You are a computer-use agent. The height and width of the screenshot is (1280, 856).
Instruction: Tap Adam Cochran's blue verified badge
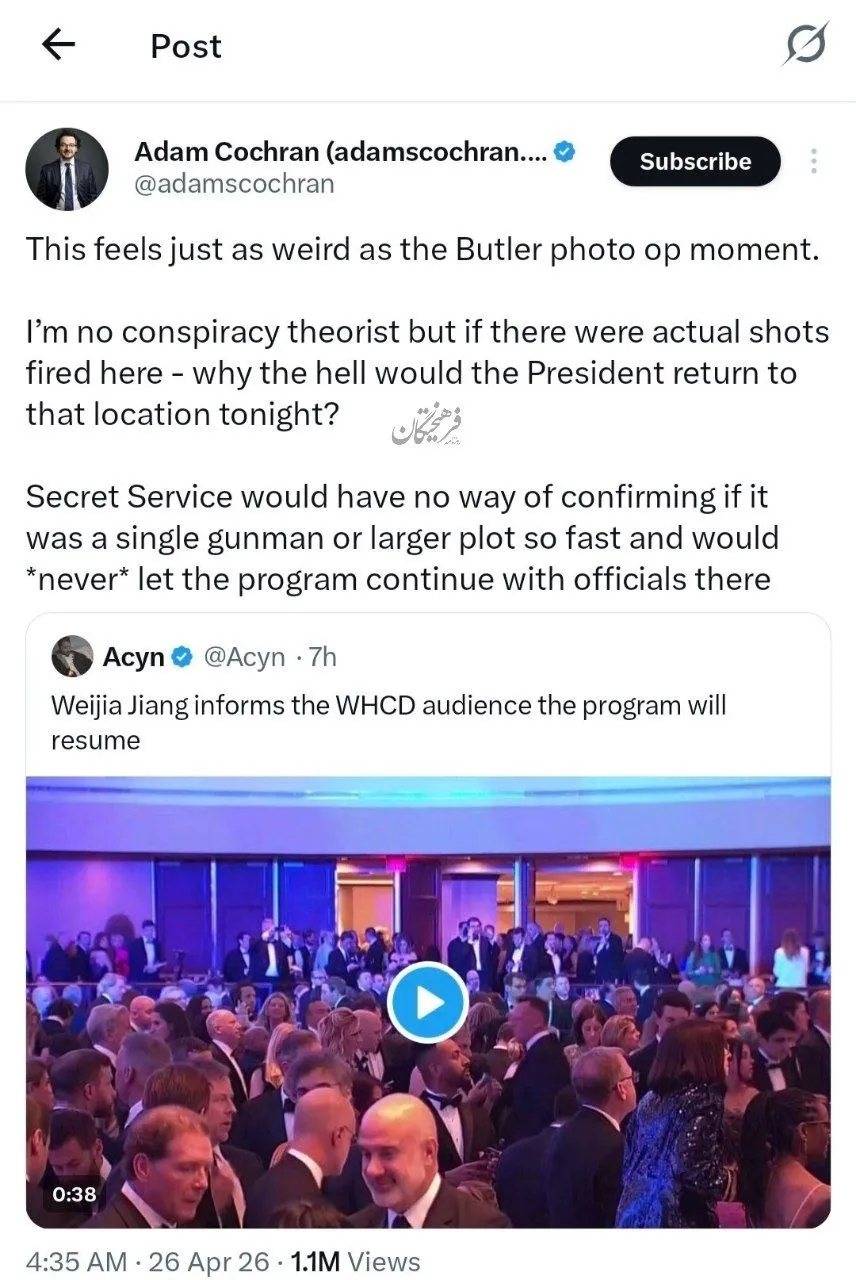point(565,152)
